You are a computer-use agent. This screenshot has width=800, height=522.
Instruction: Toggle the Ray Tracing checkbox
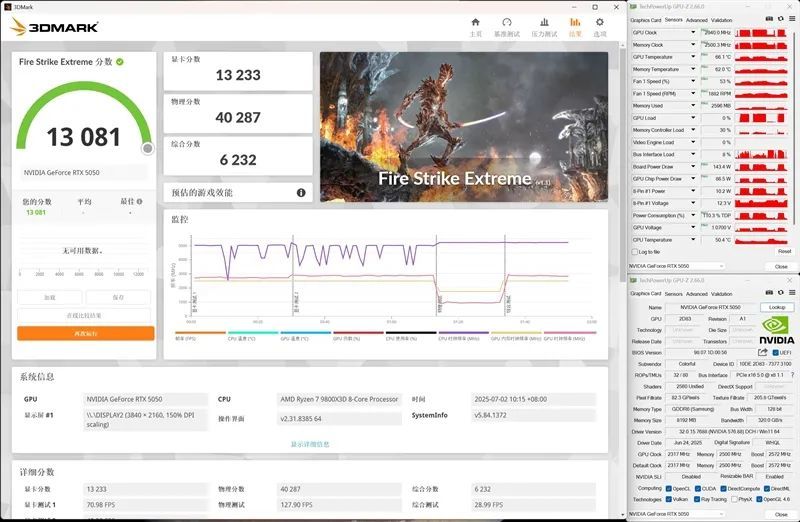click(696, 499)
